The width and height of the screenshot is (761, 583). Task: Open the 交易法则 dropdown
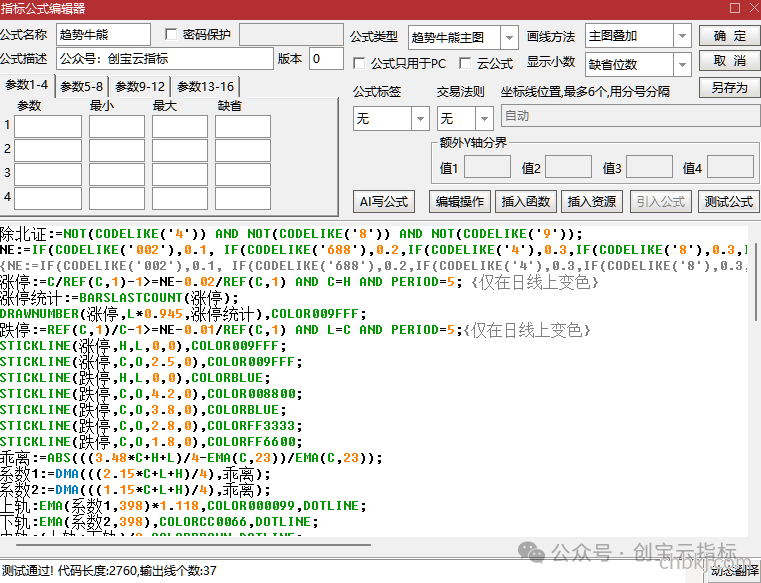click(484, 118)
